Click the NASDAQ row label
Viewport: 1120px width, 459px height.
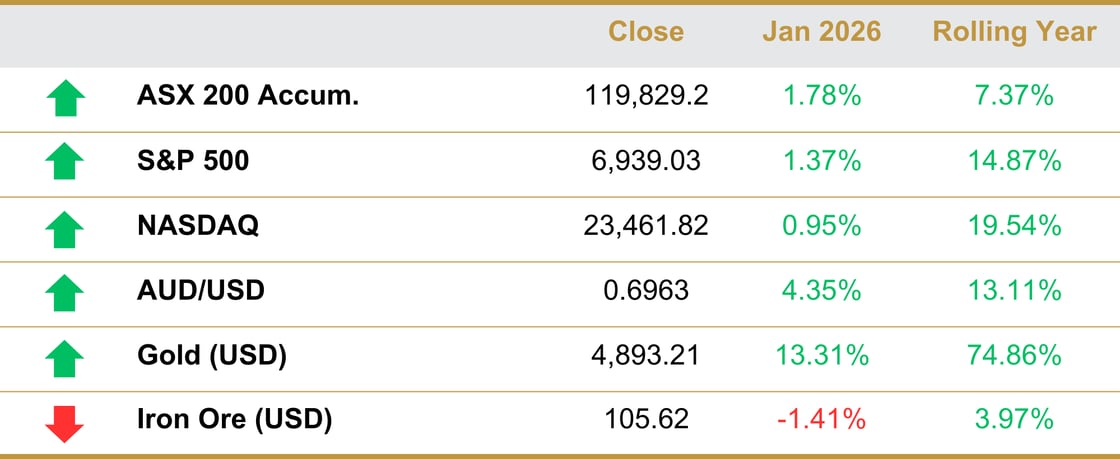click(x=198, y=226)
